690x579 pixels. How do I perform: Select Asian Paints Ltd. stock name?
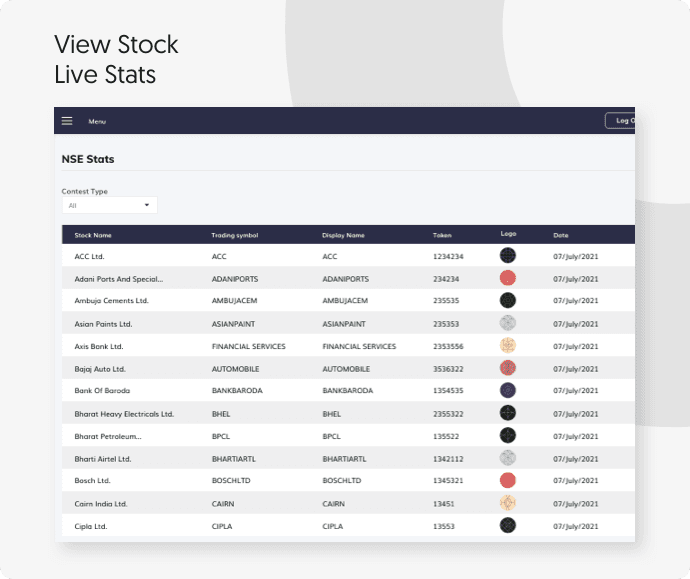pyautogui.click(x=103, y=324)
